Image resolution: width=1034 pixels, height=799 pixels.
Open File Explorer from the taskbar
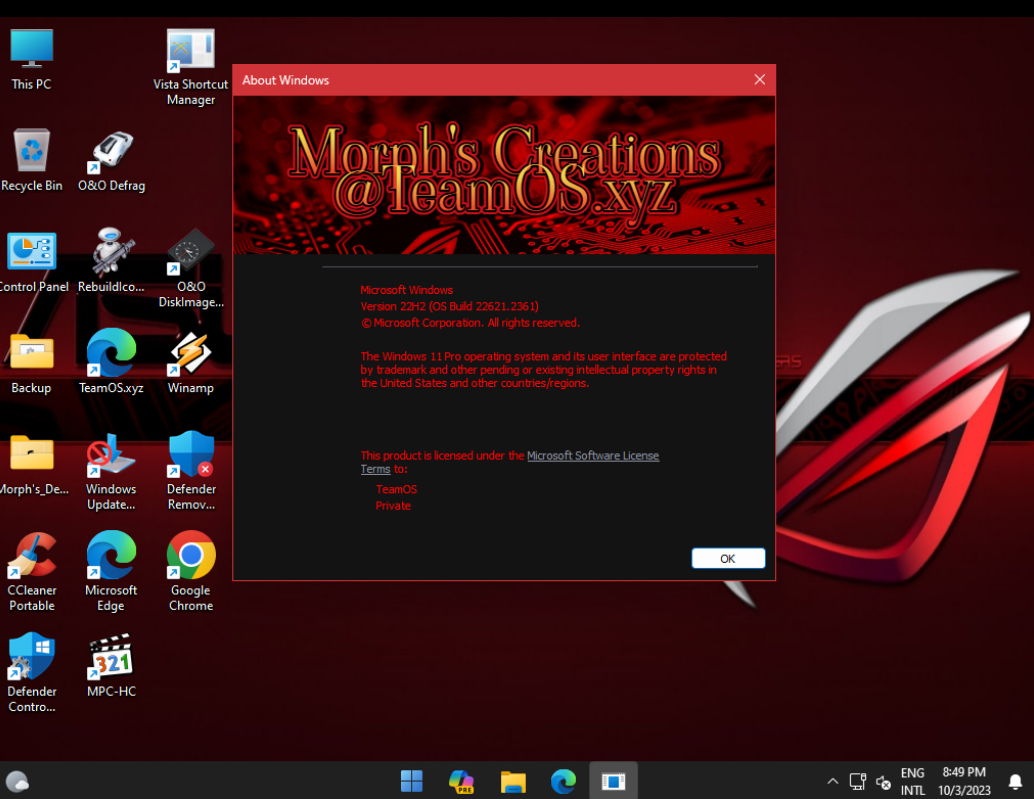point(512,781)
